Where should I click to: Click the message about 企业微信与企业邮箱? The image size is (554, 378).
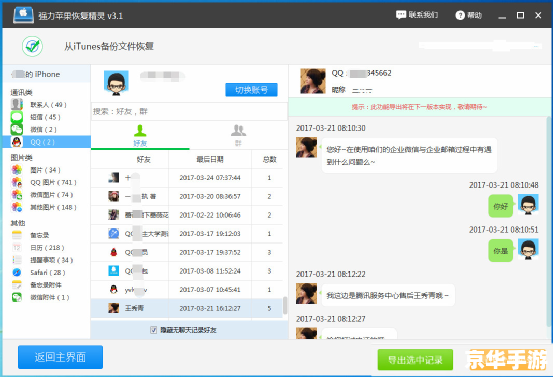tap(409, 156)
